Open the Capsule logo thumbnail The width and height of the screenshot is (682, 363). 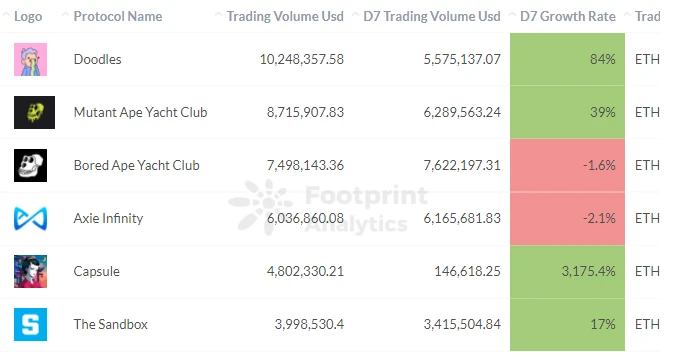[30, 272]
